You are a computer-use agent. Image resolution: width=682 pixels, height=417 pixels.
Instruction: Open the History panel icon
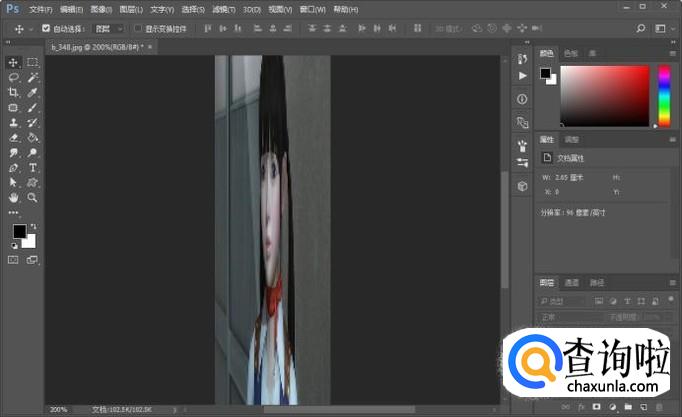[522, 59]
